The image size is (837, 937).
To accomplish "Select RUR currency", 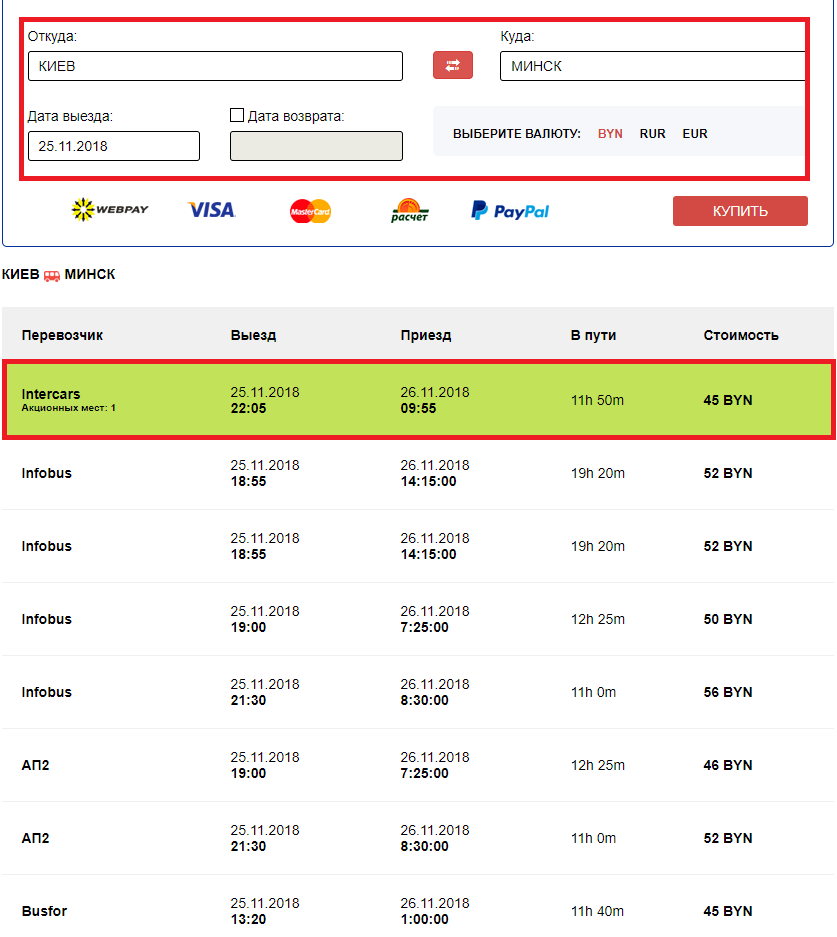I will coord(652,133).
